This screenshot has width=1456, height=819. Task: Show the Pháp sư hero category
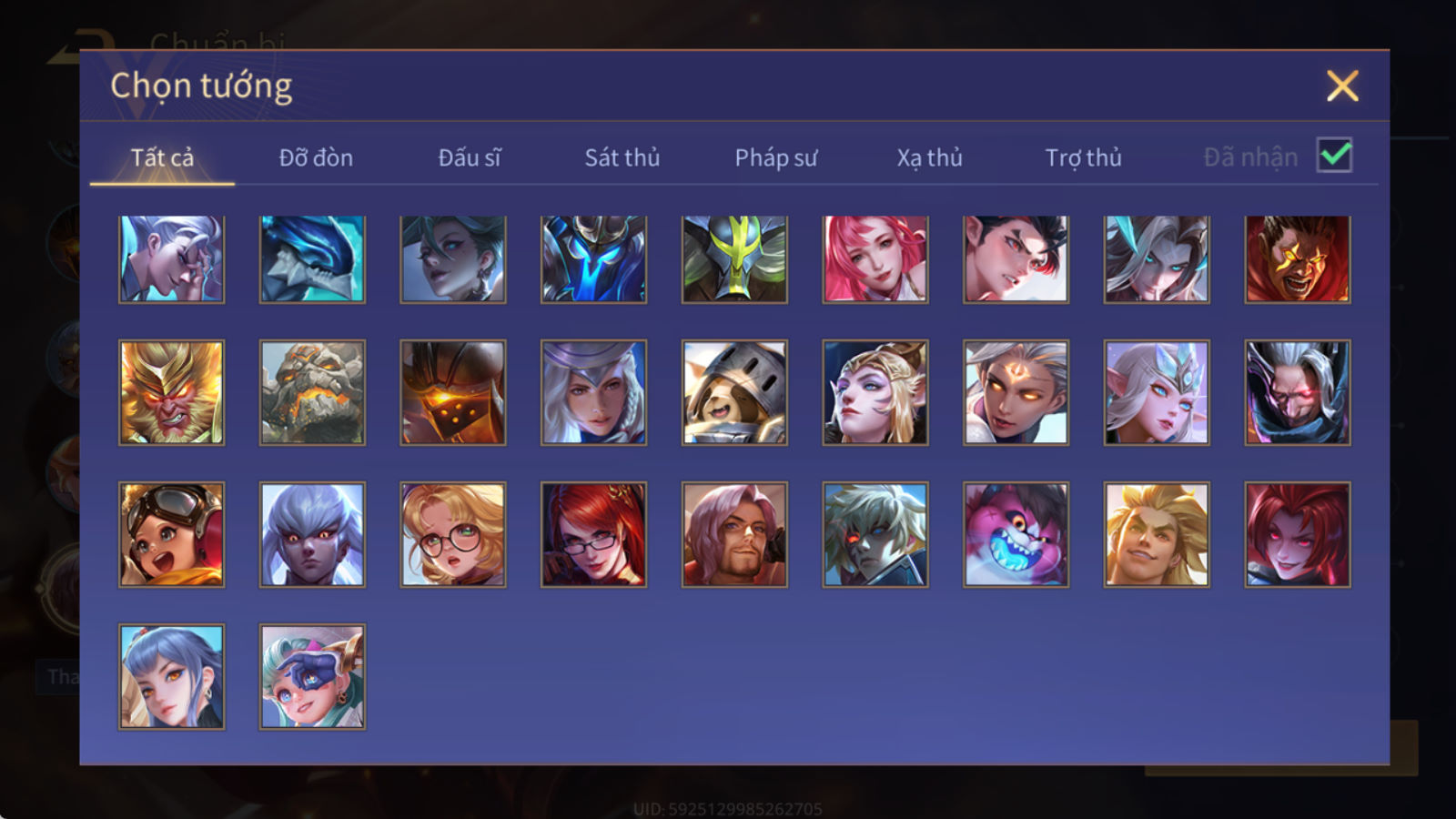coord(776,157)
